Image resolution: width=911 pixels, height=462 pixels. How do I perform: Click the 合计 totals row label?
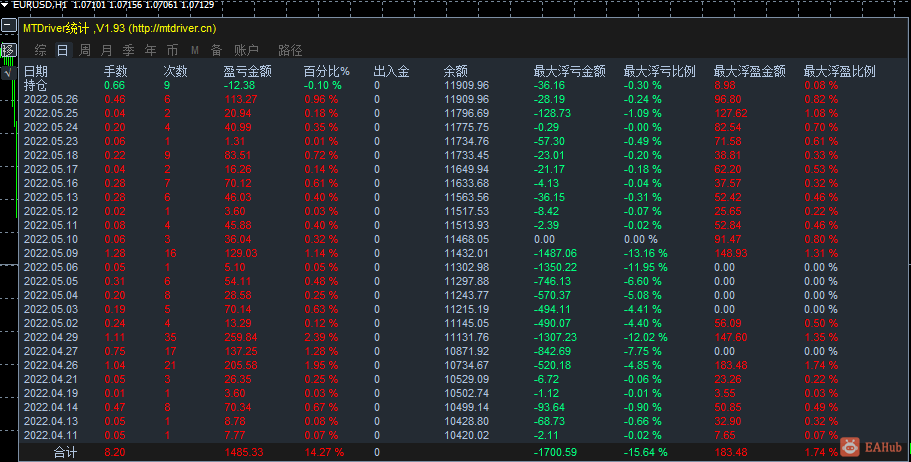65,452
